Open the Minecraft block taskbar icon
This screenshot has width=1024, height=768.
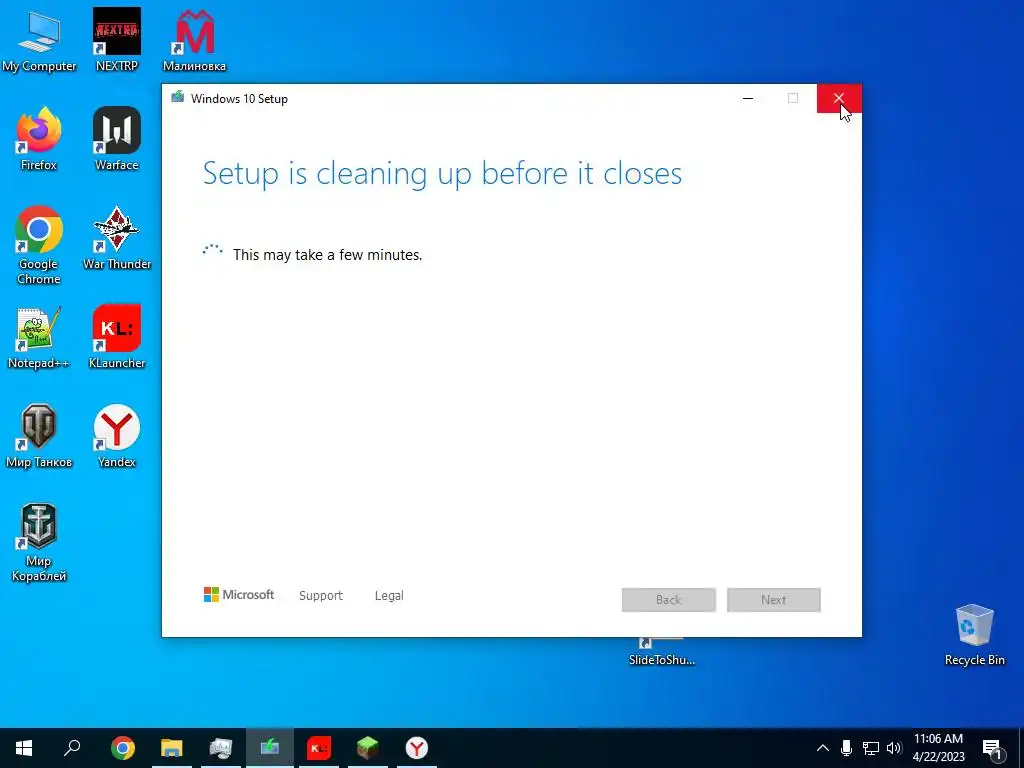[x=368, y=748]
